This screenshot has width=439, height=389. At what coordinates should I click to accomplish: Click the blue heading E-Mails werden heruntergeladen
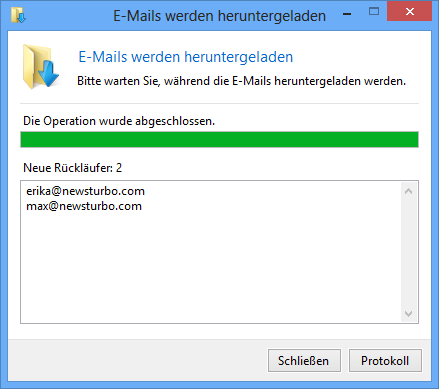(x=186, y=57)
